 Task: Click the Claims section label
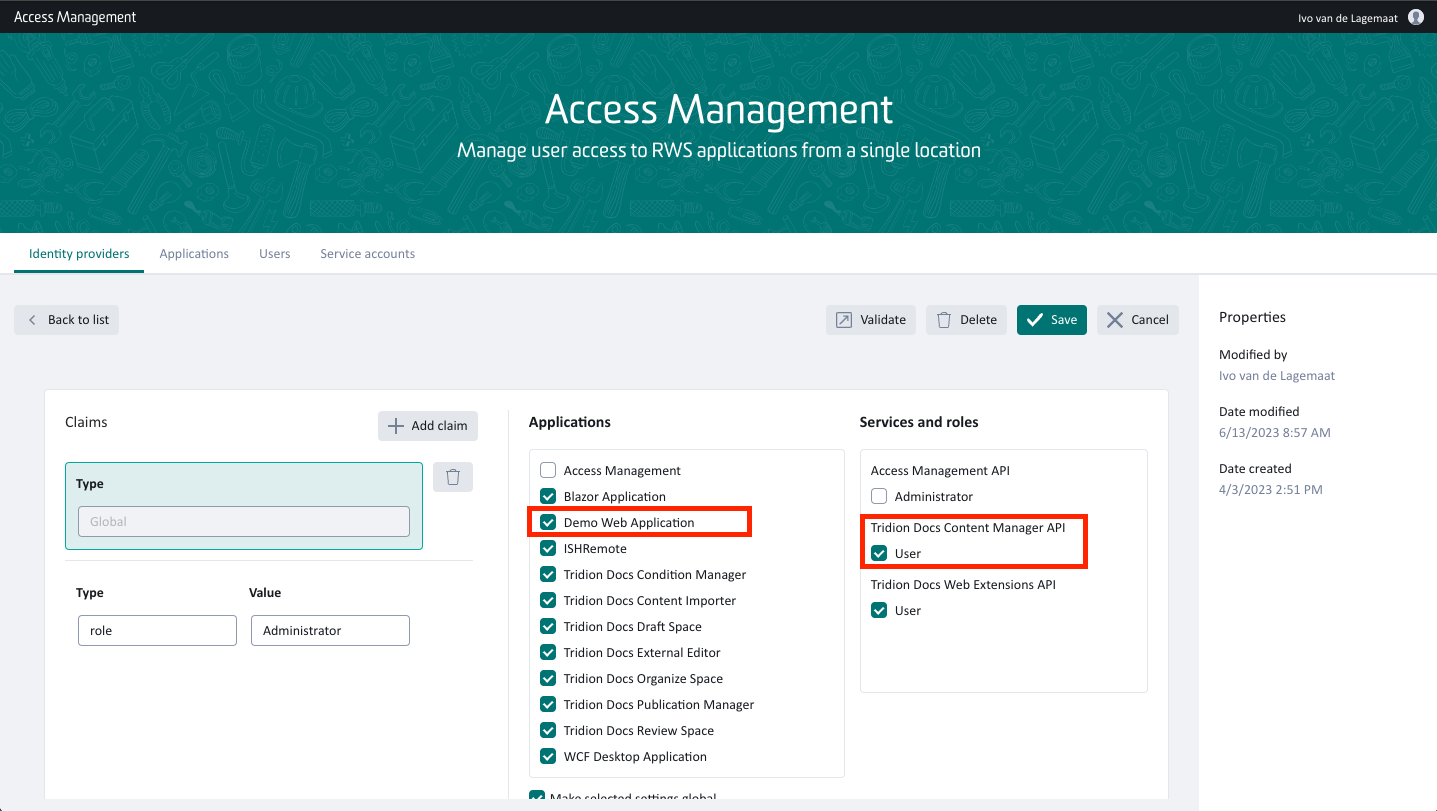click(86, 422)
